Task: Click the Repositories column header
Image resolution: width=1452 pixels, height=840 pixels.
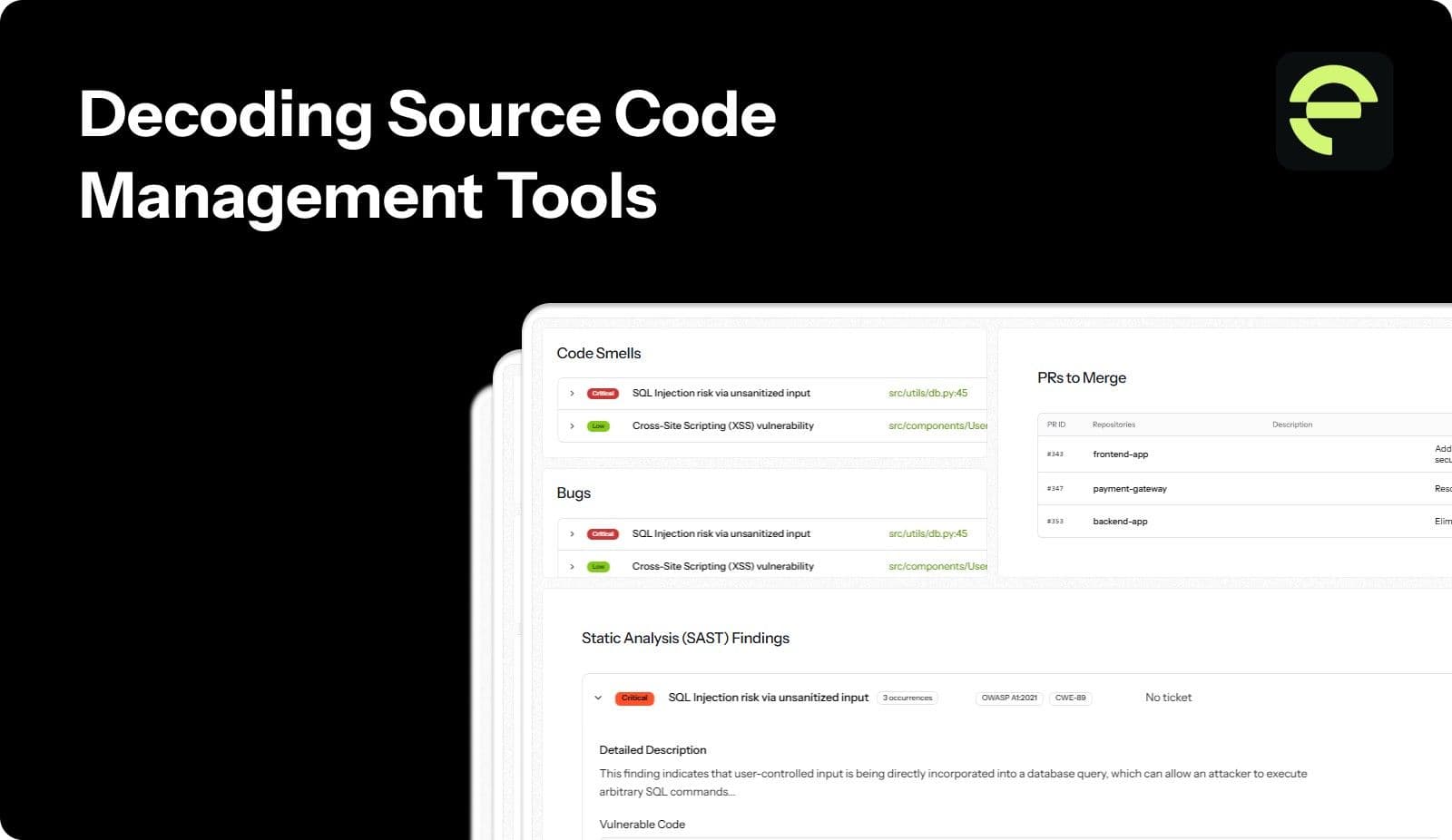Action: click(x=1114, y=425)
